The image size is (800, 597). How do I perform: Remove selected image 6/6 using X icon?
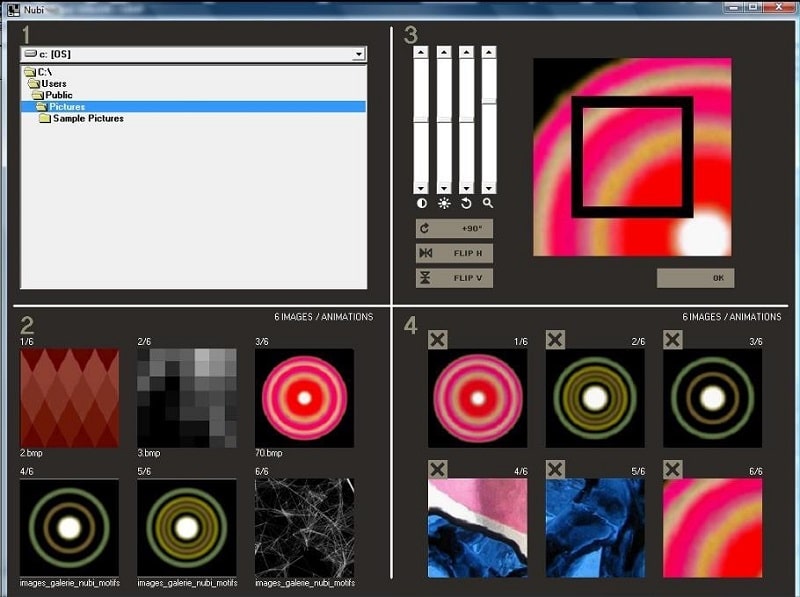pyautogui.click(x=673, y=469)
